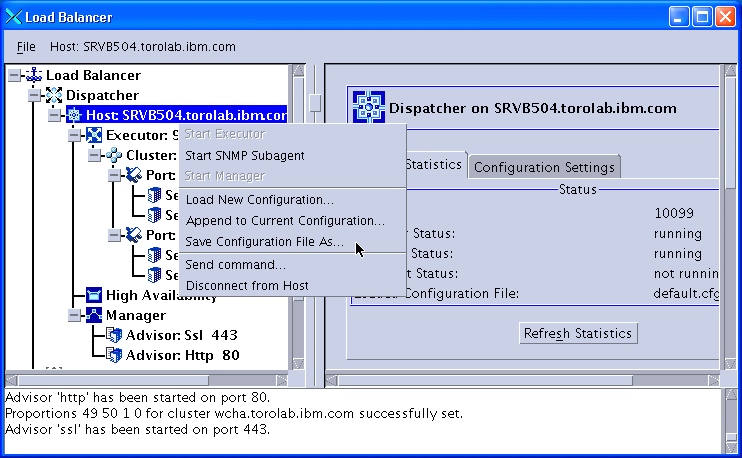
Task: Select the Load Balancer tree label
Action: 93,75
